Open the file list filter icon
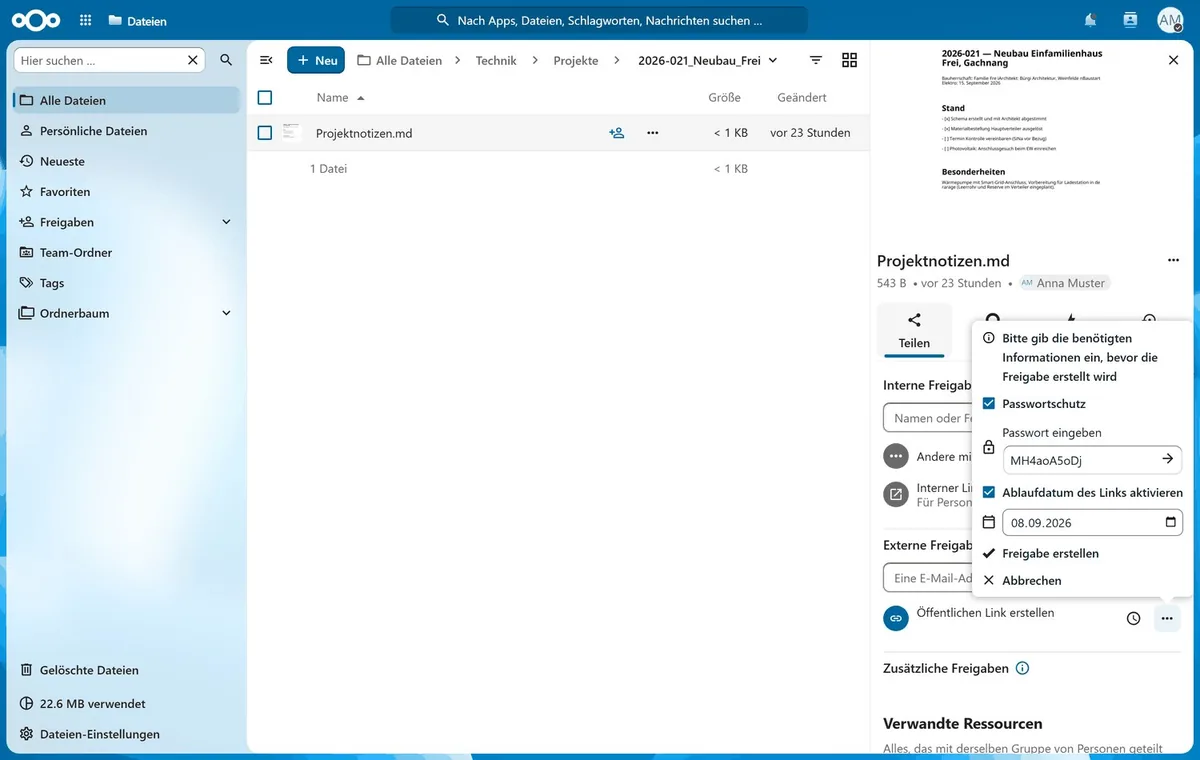Image resolution: width=1200 pixels, height=760 pixels. (x=816, y=60)
